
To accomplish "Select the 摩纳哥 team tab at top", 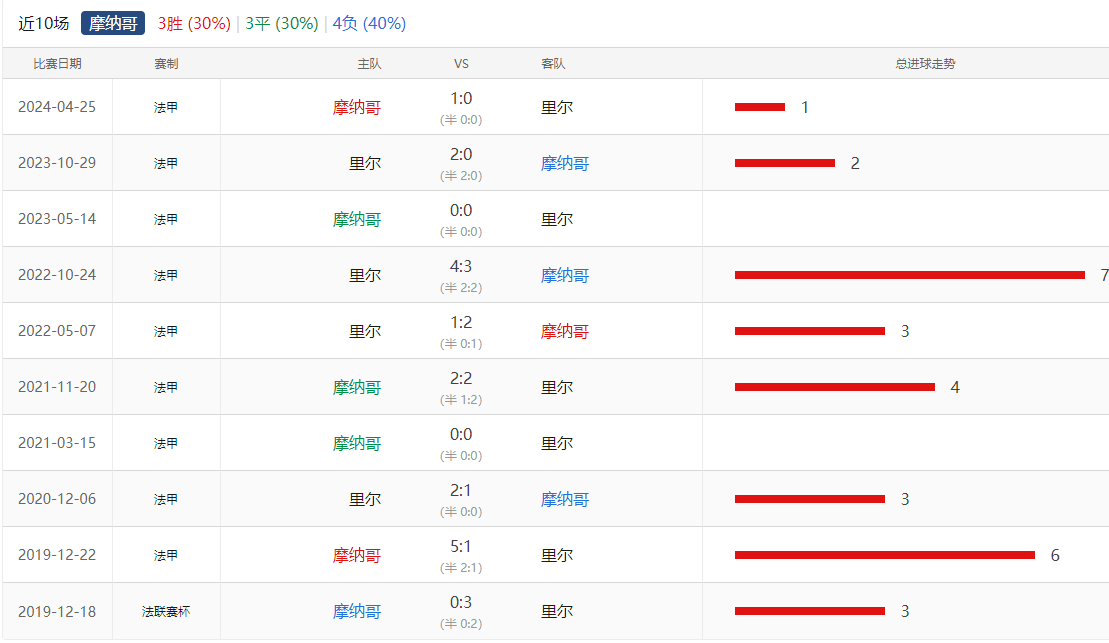I will (113, 23).
